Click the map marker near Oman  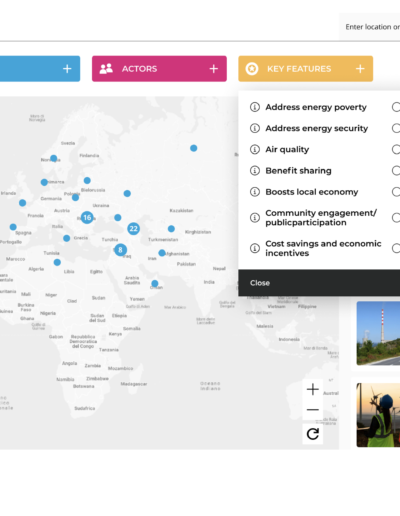pos(155,284)
